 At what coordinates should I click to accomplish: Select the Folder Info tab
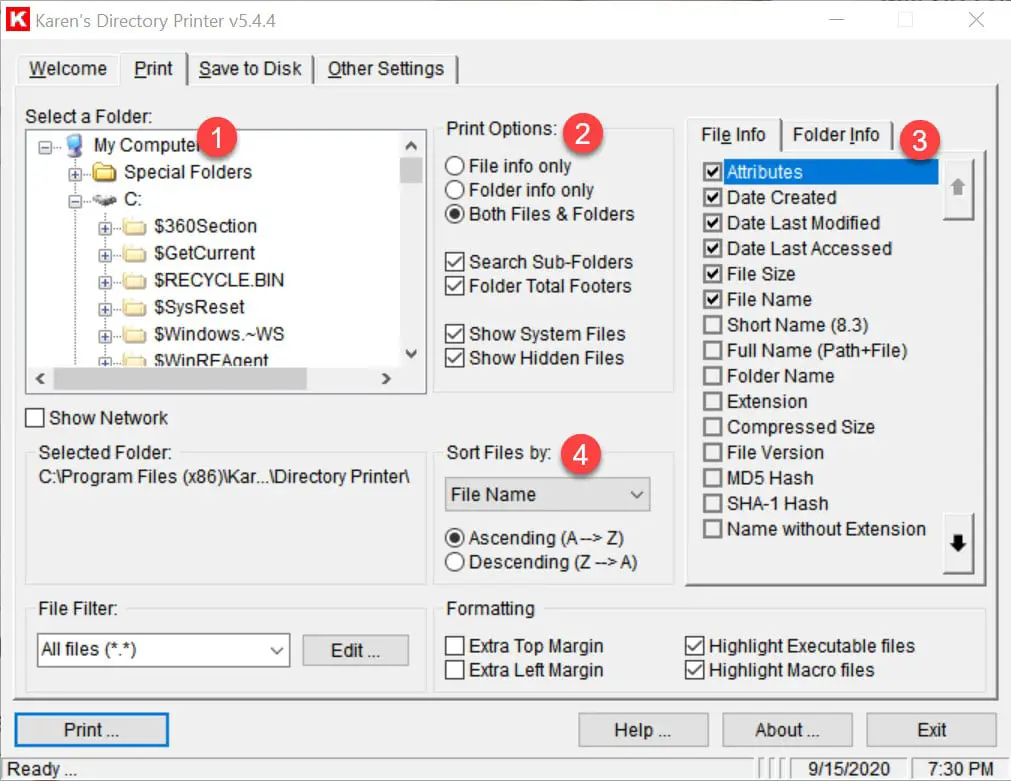836,135
